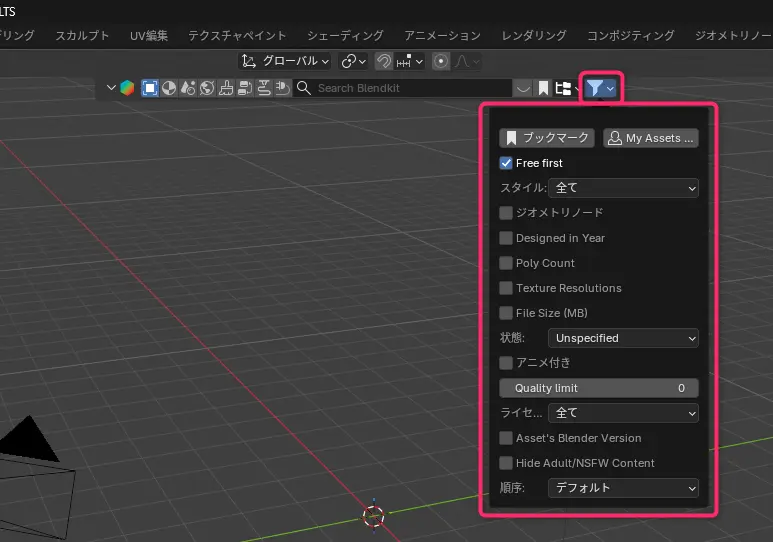Toggle the snapping magnet icon
The height and width of the screenshot is (542, 773).
click(384, 62)
